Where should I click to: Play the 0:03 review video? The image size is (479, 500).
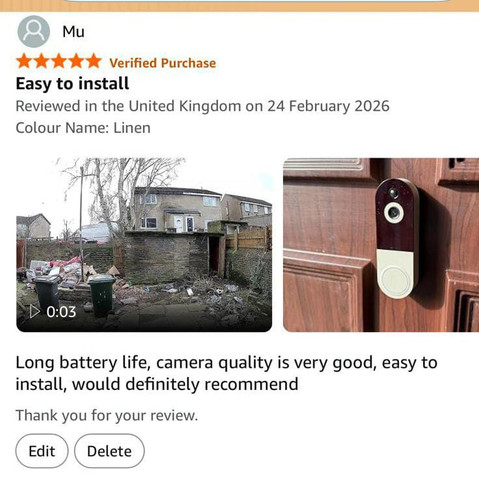point(144,244)
